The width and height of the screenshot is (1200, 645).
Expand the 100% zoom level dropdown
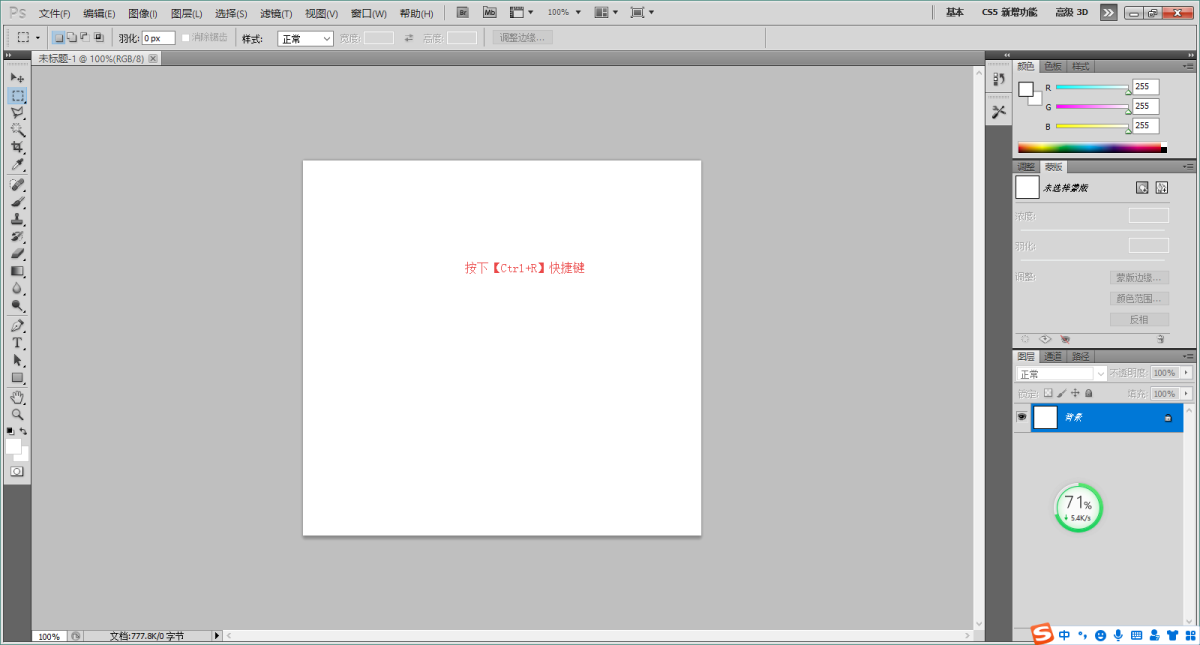click(564, 13)
